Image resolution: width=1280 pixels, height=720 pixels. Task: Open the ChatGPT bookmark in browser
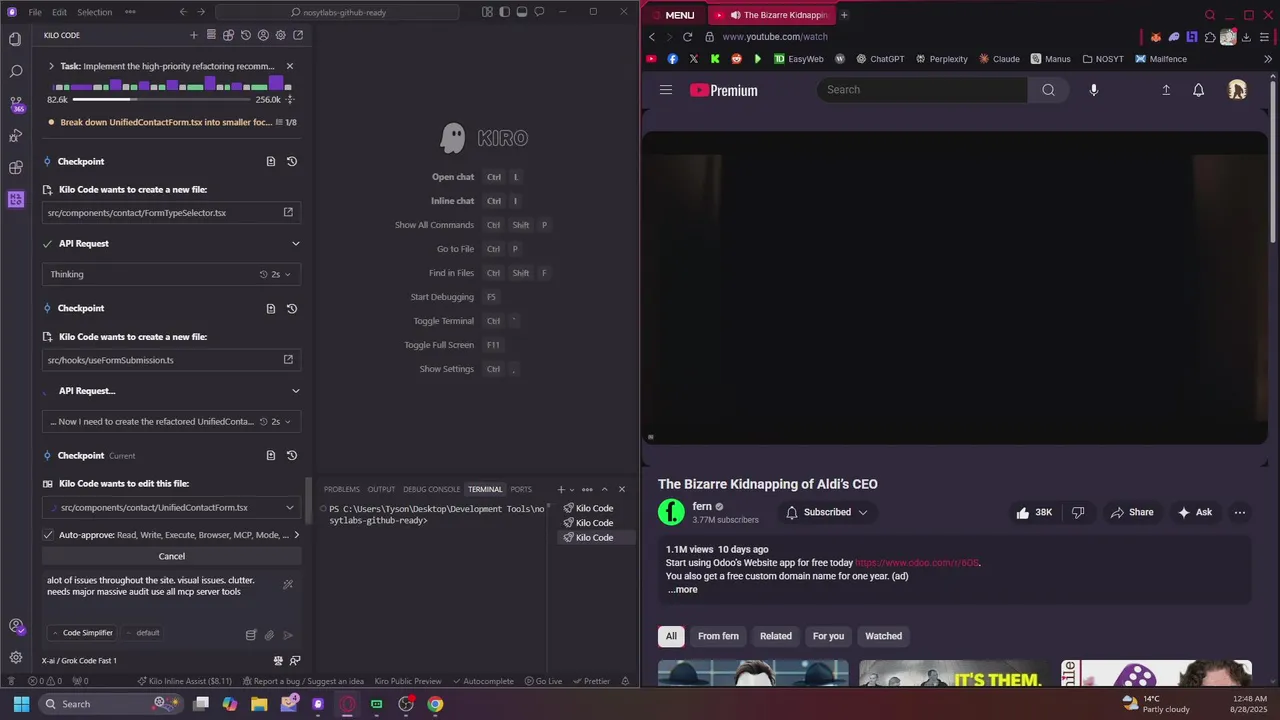[x=879, y=59]
